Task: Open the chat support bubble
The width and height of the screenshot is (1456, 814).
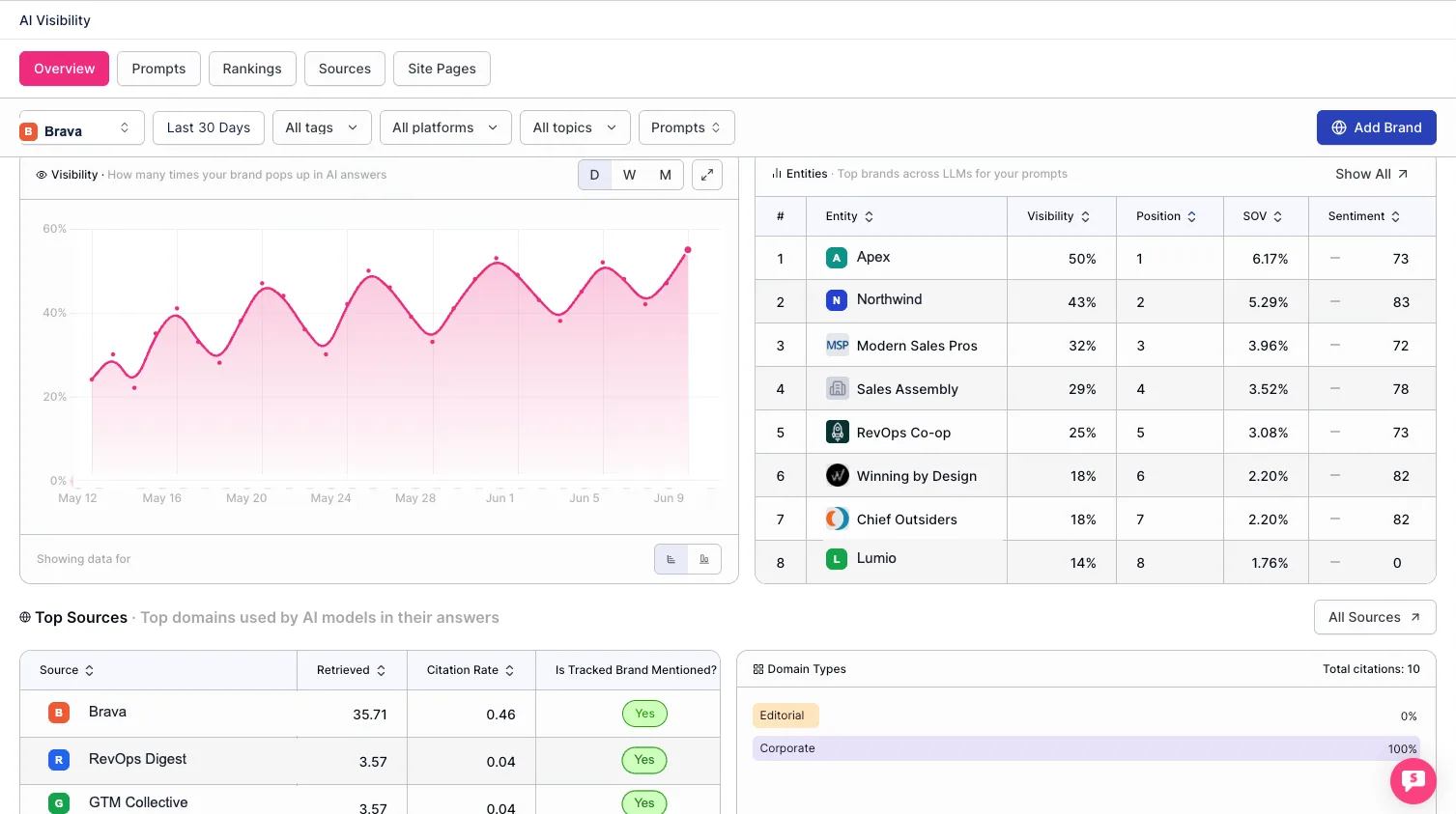Action: [x=1413, y=780]
